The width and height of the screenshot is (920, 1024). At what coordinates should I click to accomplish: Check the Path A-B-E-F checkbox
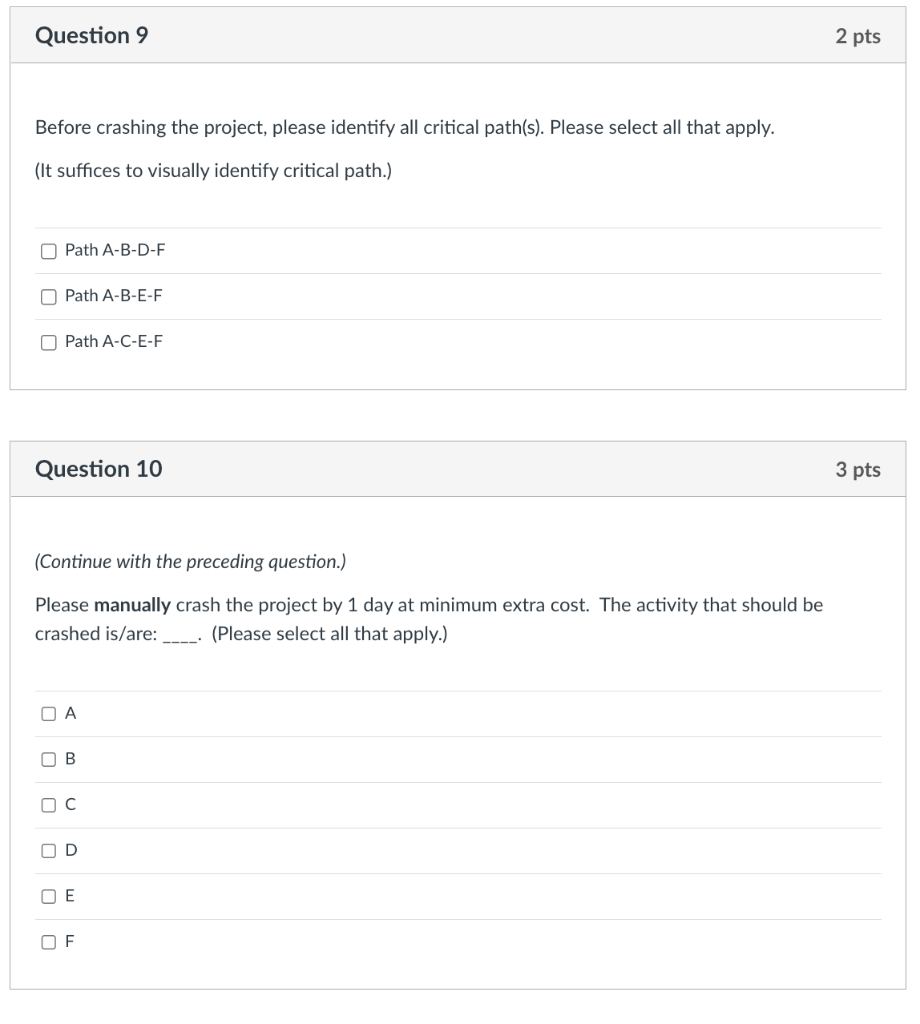[48, 296]
